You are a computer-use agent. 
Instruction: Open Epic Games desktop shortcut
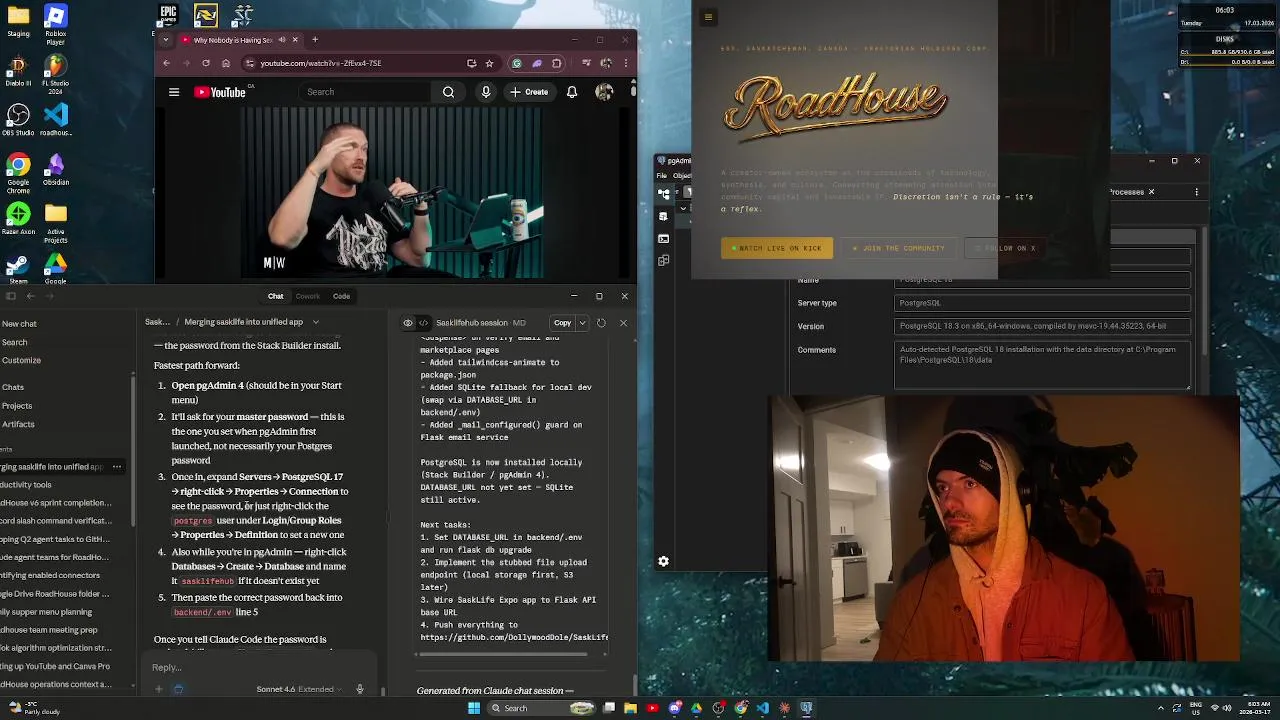[169, 15]
